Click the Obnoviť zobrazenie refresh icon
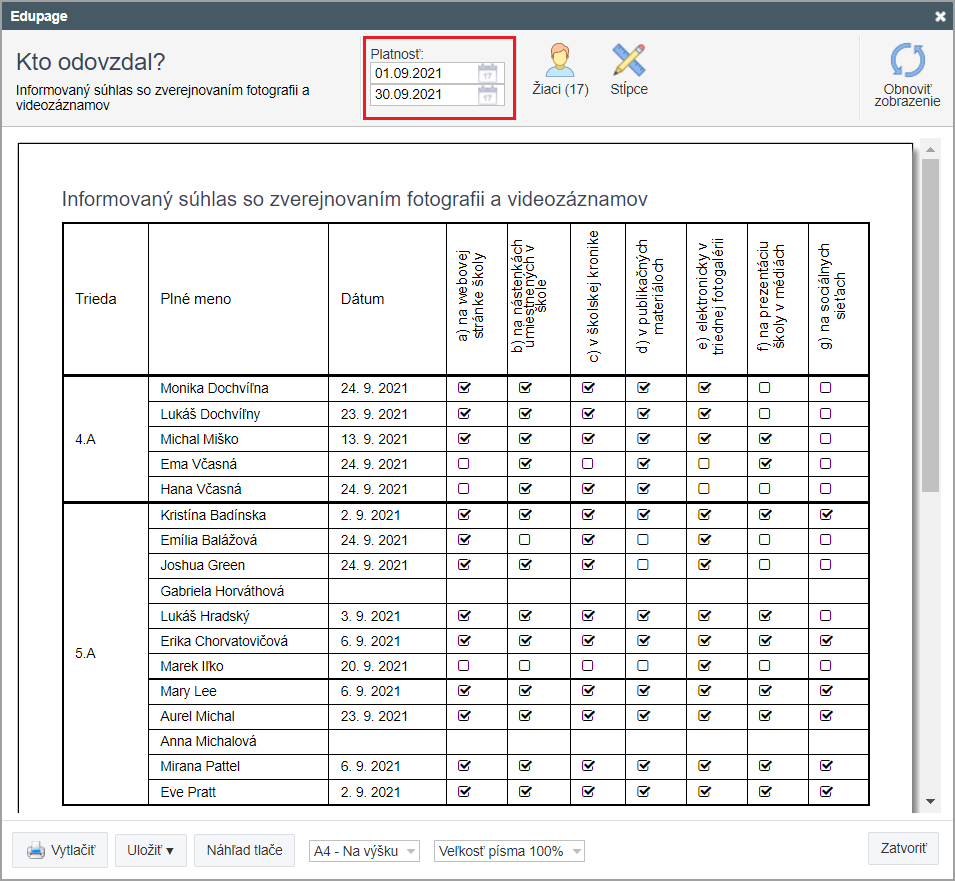Screen dimensions: 955x881 pyautogui.click(x=907, y=60)
